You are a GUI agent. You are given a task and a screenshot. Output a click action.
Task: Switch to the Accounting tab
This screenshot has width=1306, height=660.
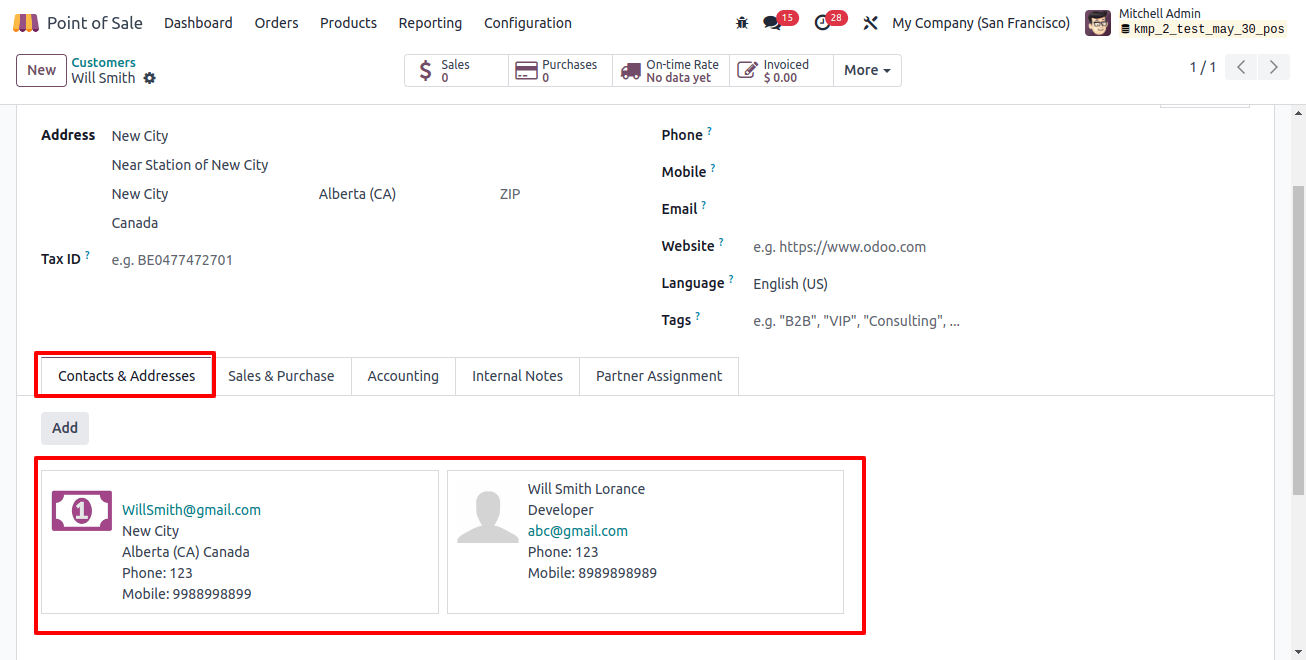[403, 376]
